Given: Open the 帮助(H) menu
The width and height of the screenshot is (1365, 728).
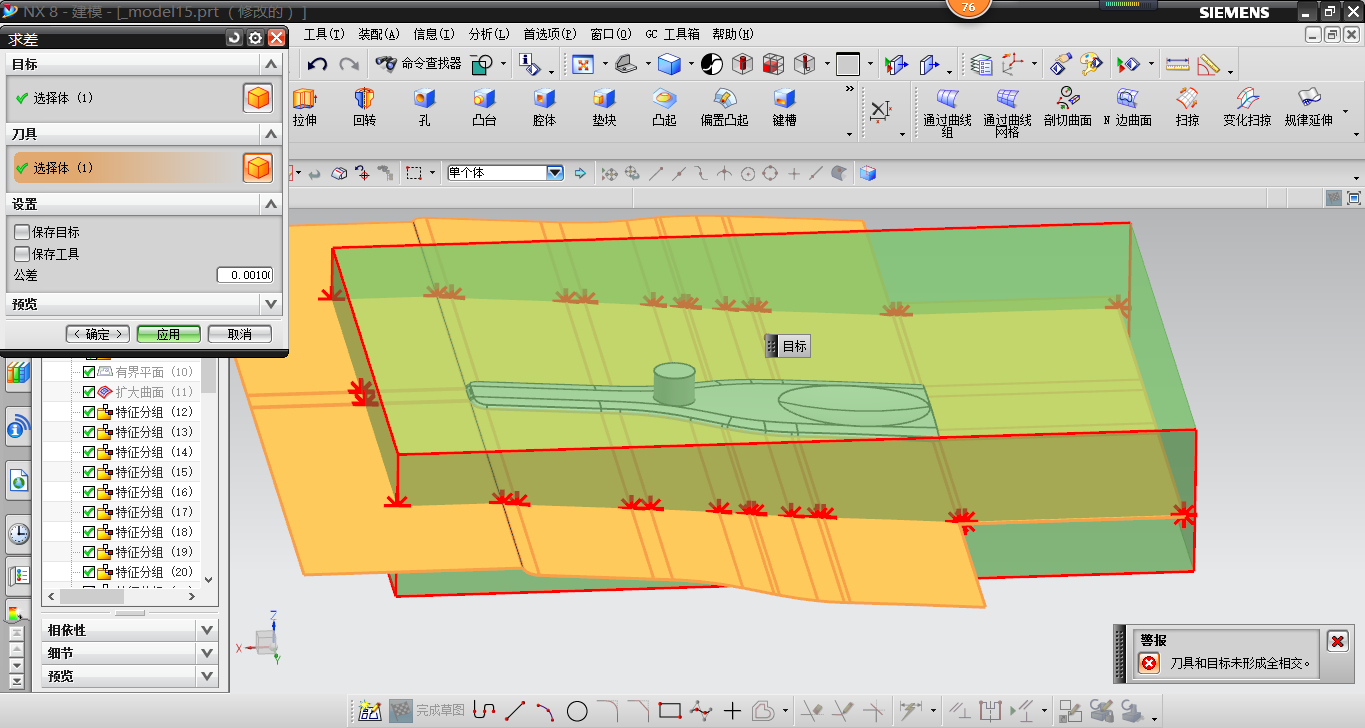Looking at the screenshot, I should pyautogui.click(x=733, y=34).
